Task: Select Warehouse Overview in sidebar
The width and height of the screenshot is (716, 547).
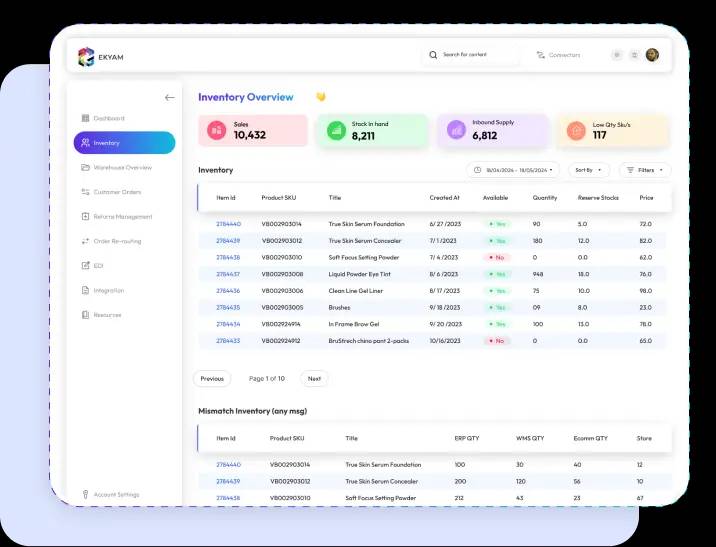Action: (123, 168)
